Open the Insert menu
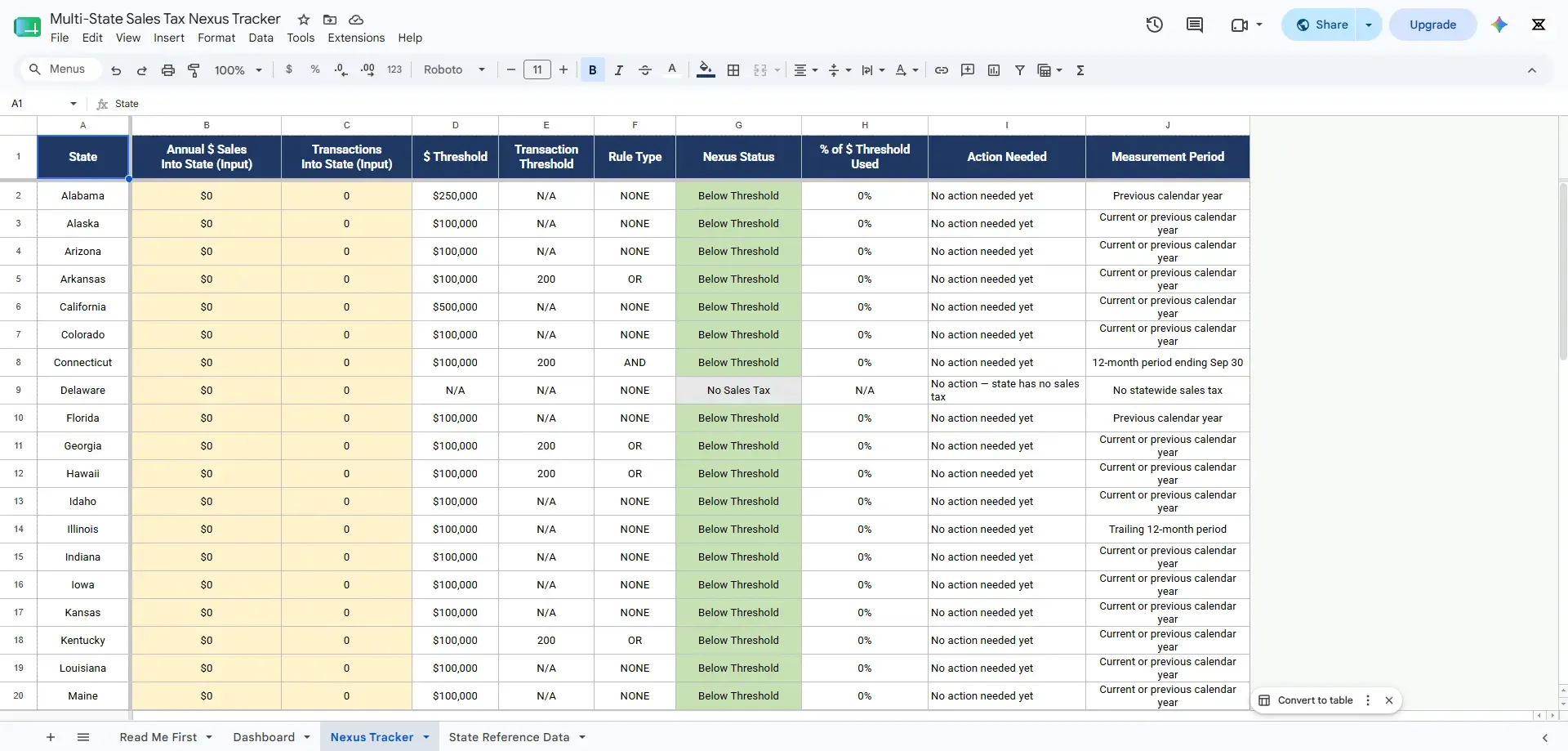The image size is (1568, 751). click(x=169, y=38)
